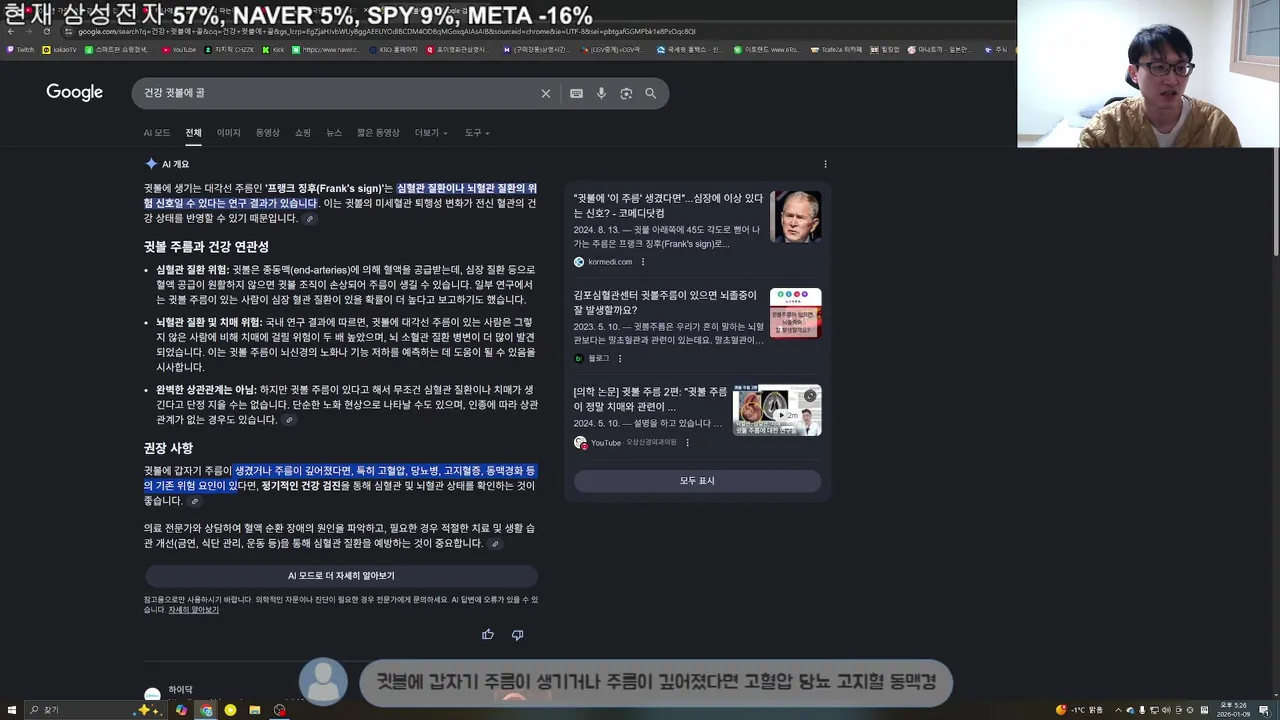Reload the page in browser toolbar

point(46,31)
